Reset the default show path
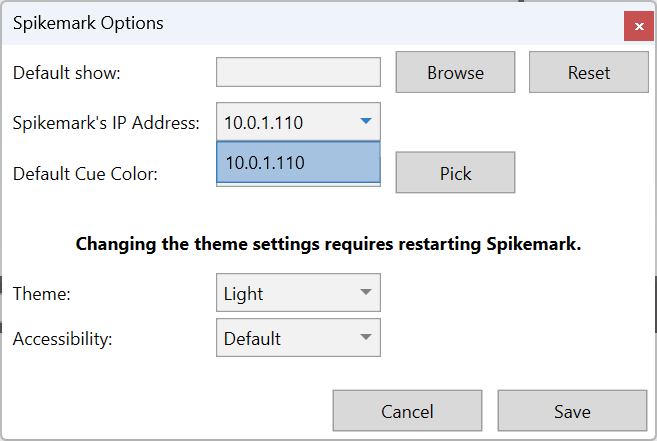Screen dimensions: 657x441 click(588, 73)
